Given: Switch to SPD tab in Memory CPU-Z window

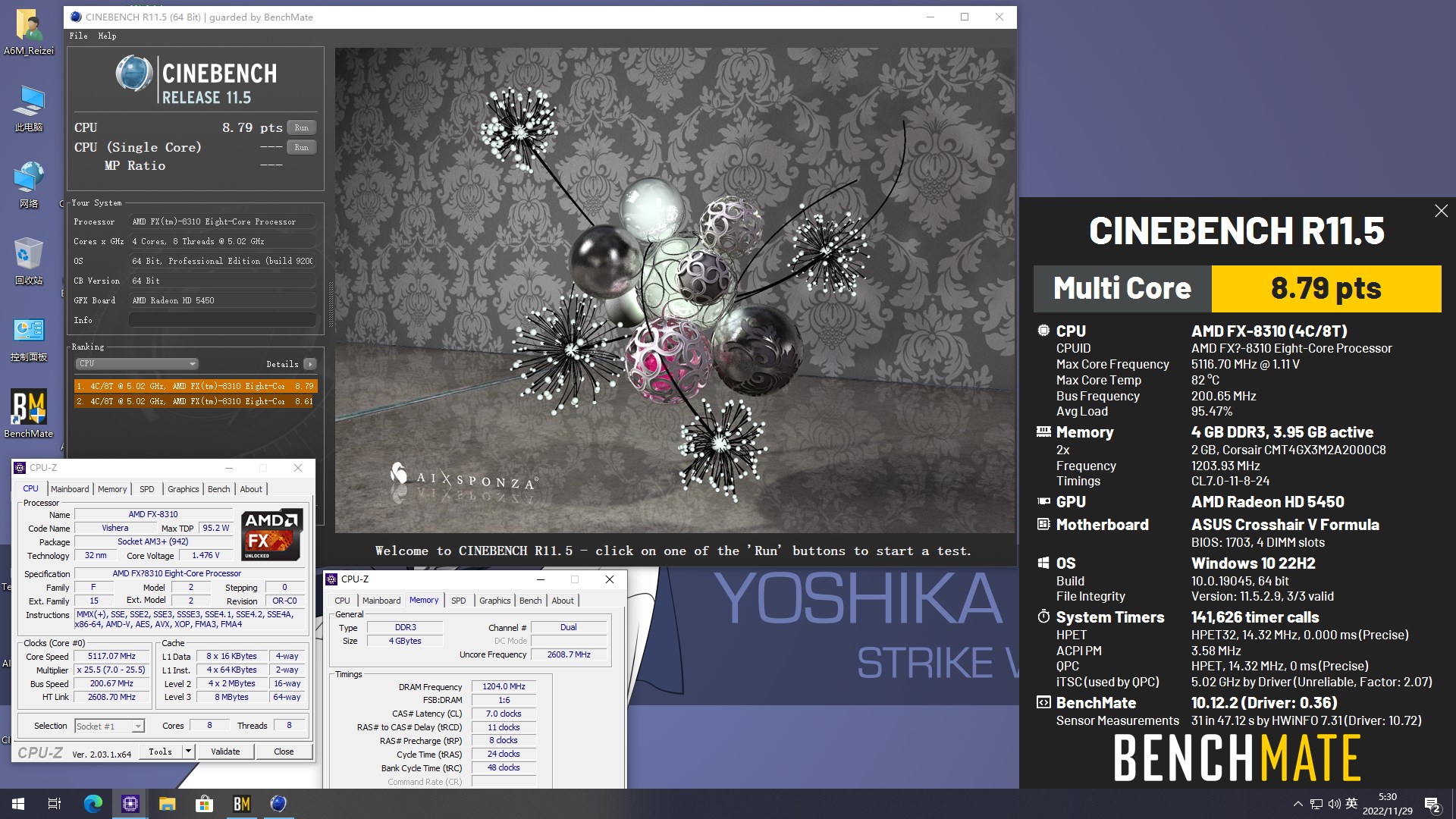Looking at the screenshot, I should 459,601.
